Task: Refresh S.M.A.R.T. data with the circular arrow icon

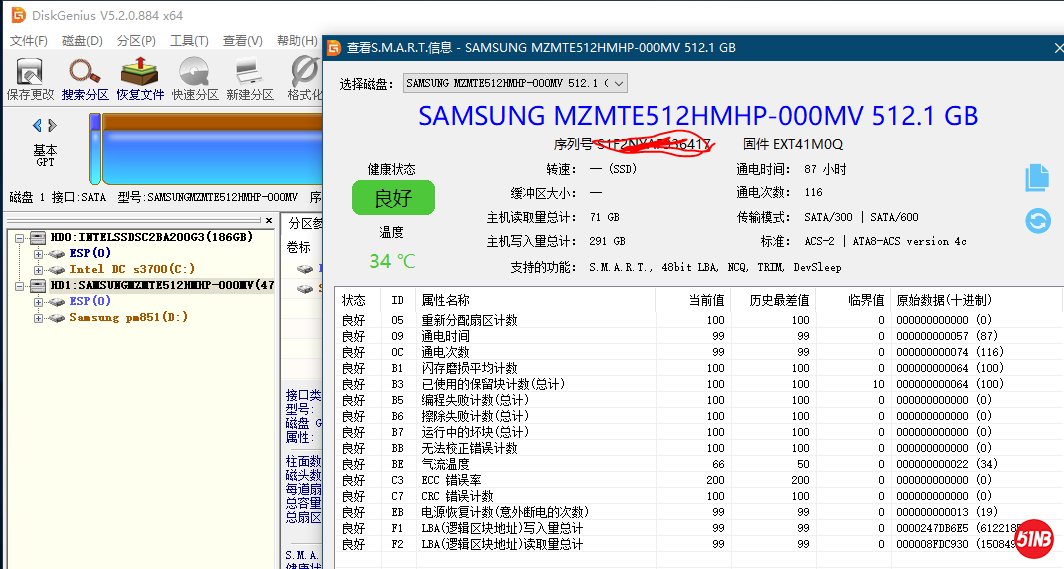Action: click(x=1037, y=220)
